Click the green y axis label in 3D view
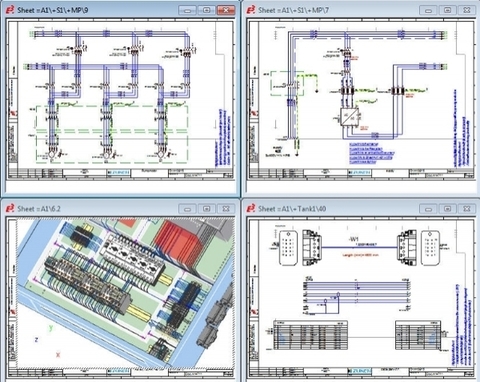480x382 pixels. click(x=51, y=328)
